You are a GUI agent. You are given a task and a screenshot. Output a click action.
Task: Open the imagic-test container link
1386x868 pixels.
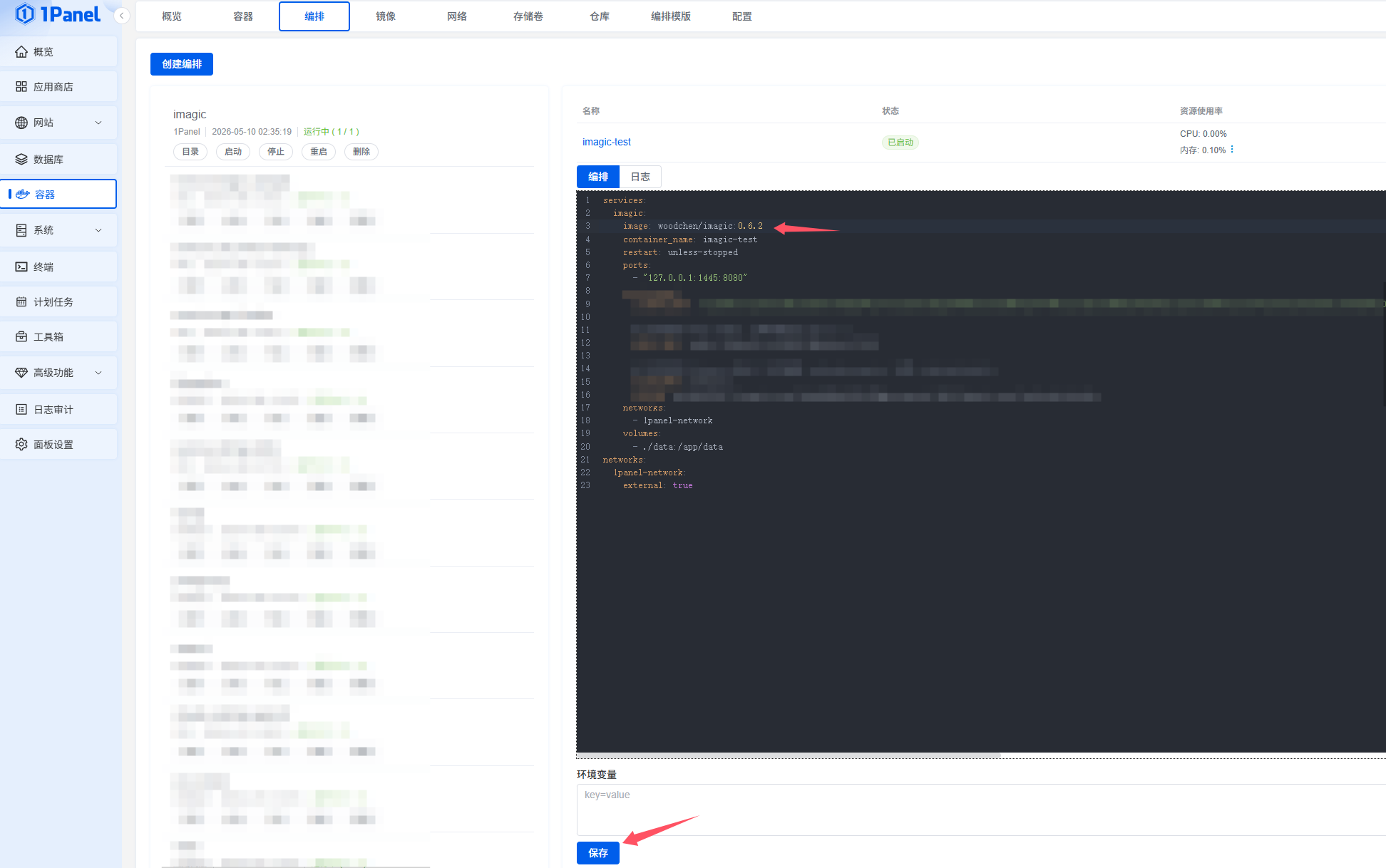(607, 142)
